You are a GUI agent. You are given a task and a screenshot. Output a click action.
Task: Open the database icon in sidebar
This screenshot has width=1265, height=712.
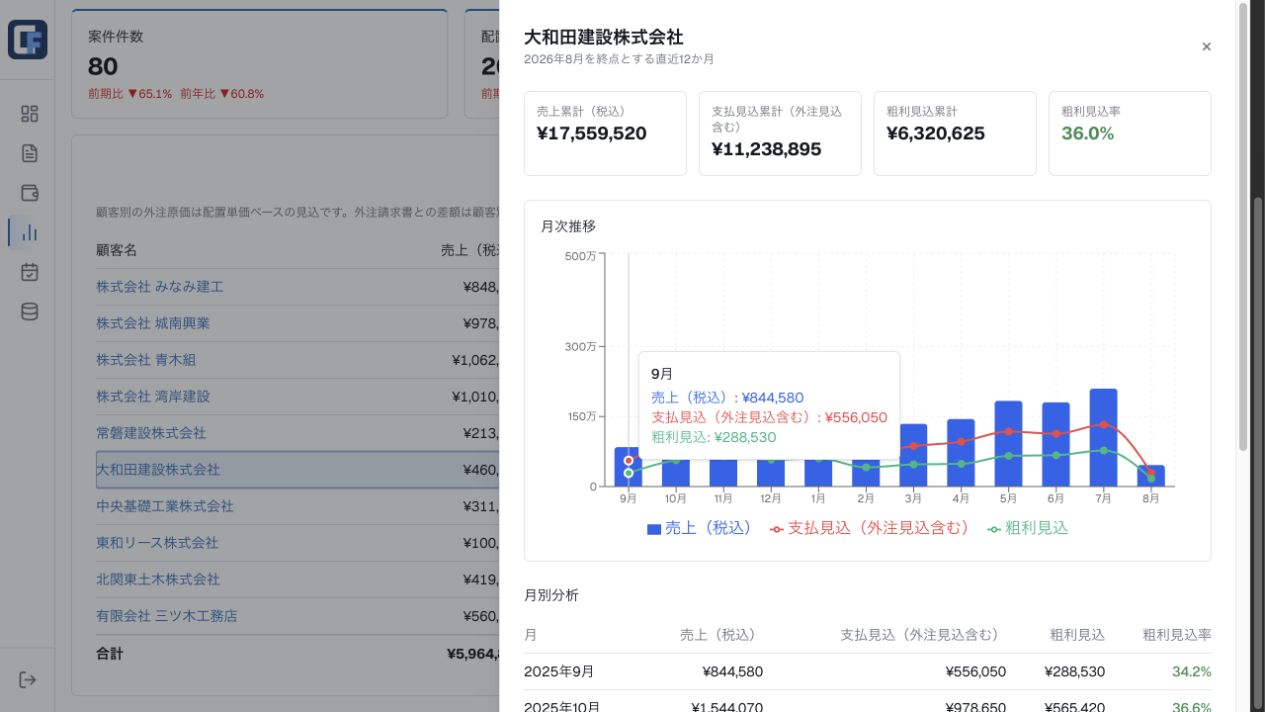click(29, 311)
